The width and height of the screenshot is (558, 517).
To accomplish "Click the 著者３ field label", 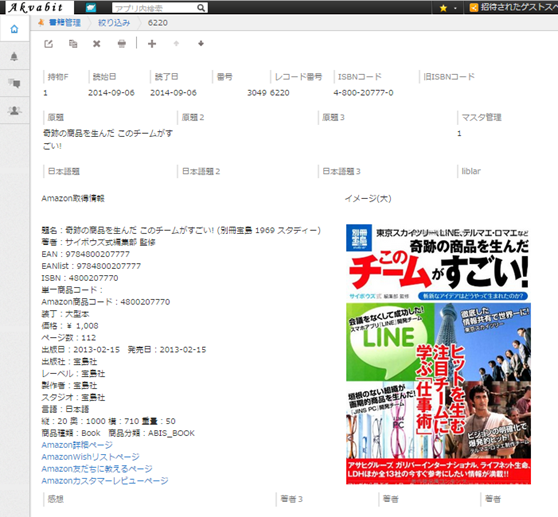I will (291, 499).
